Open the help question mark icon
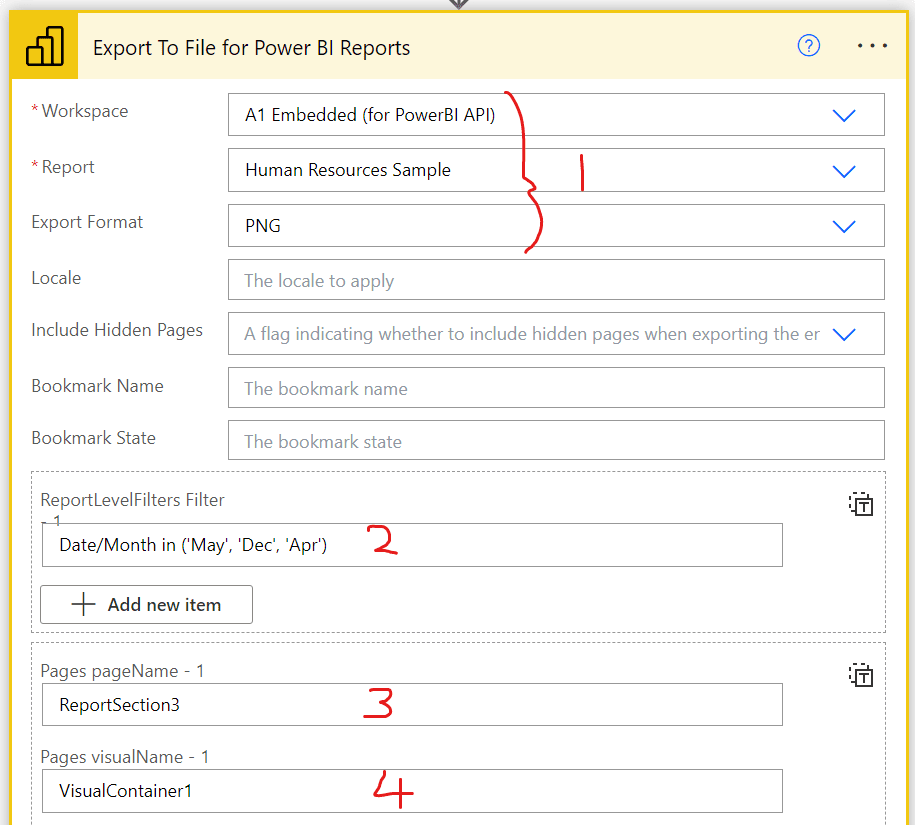Image resolution: width=915 pixels, height=825 pixels. tap(808, 46)
